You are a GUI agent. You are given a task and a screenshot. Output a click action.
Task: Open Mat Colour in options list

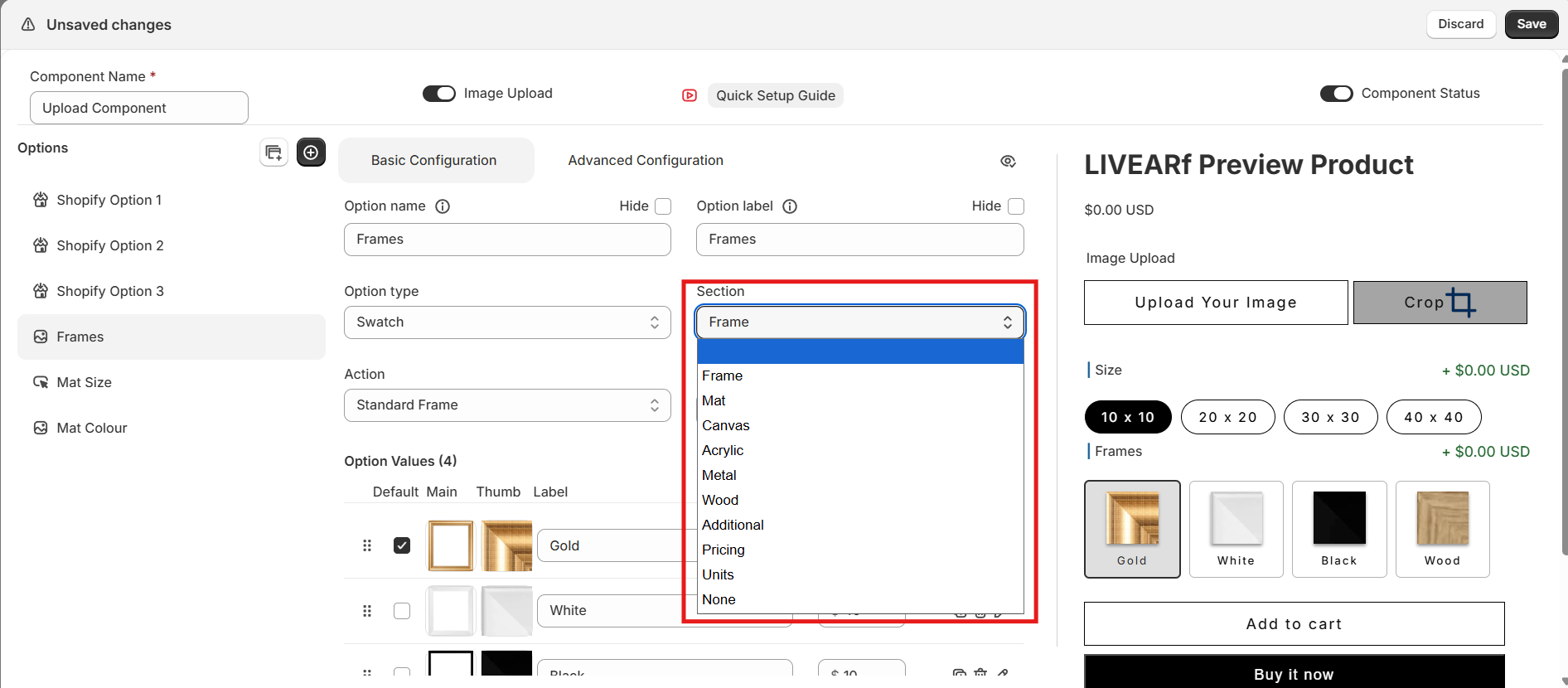click(x=172, y=428)
